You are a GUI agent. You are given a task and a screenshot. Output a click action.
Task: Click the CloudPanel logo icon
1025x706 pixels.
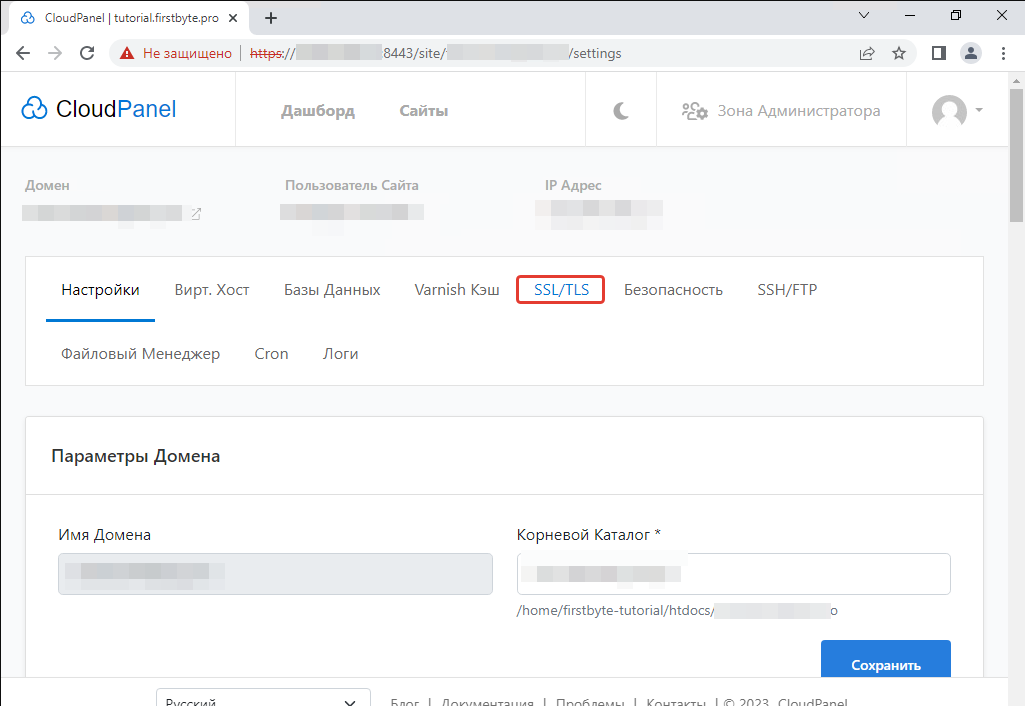34,108
